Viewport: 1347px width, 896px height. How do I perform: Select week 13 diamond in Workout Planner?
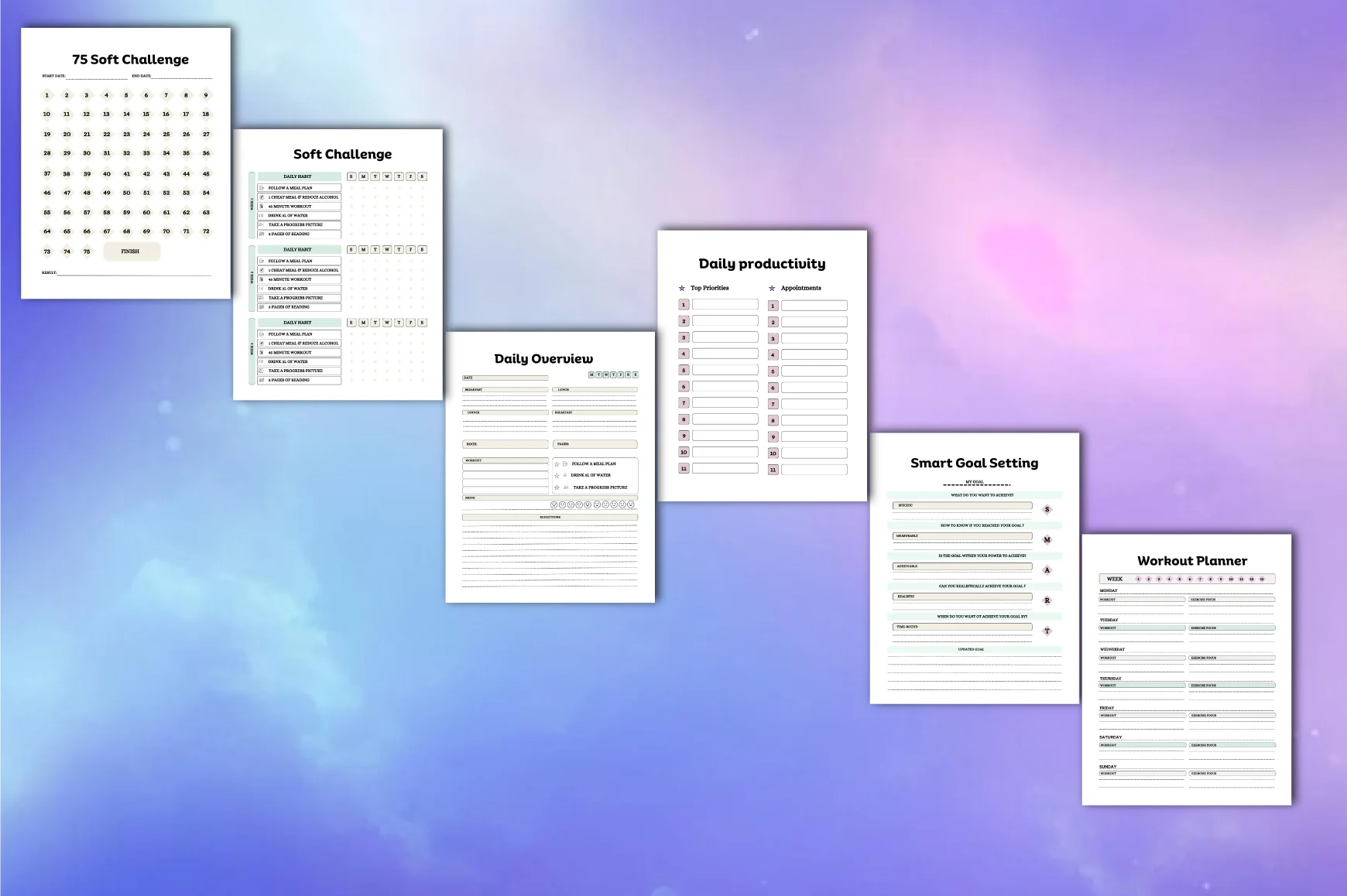tap(1262, 579)
